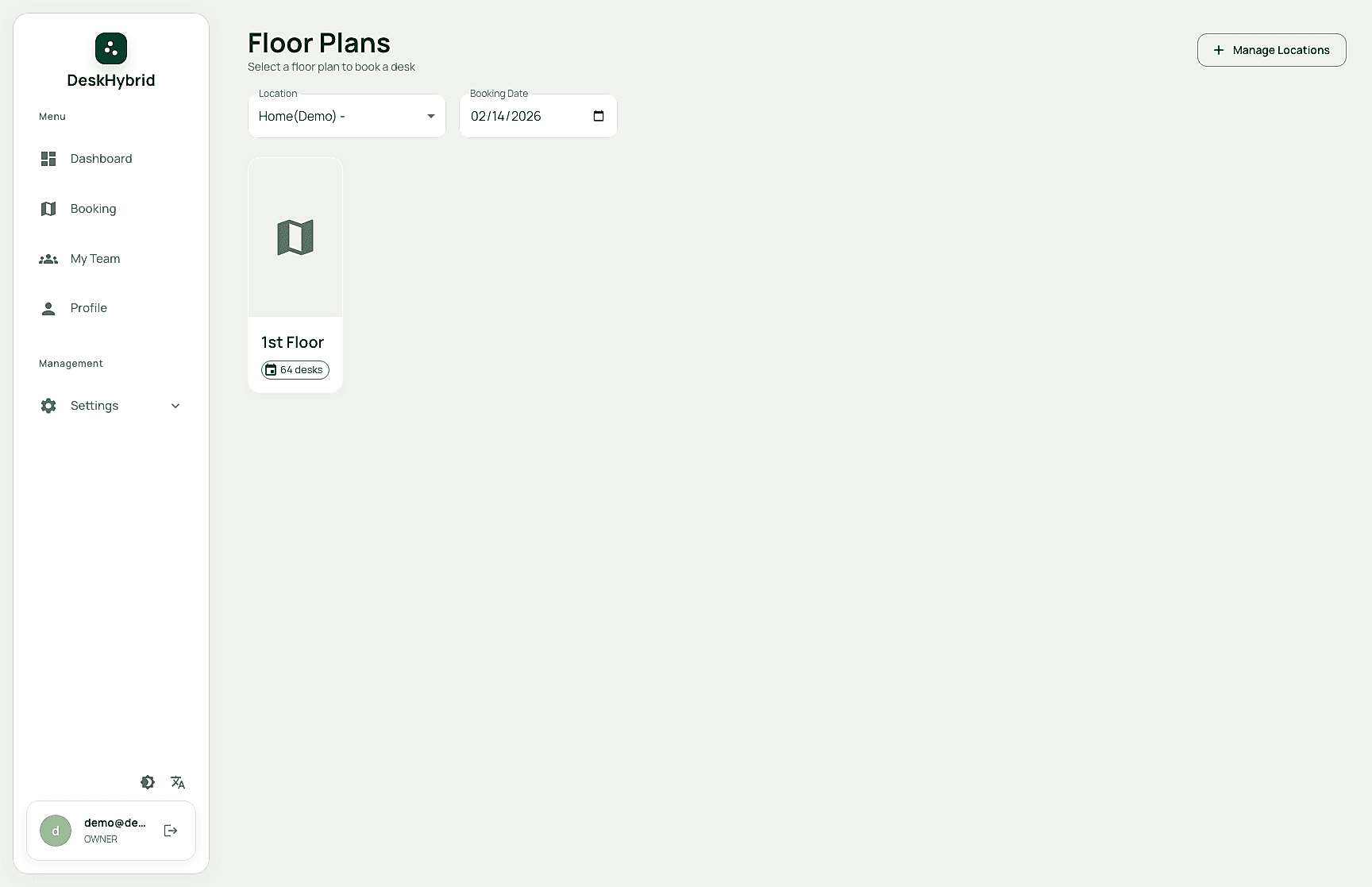Toggle dark mode with the theme icon
The image size is (1372, 887).
pyautogui.click(x=148, y=782)
